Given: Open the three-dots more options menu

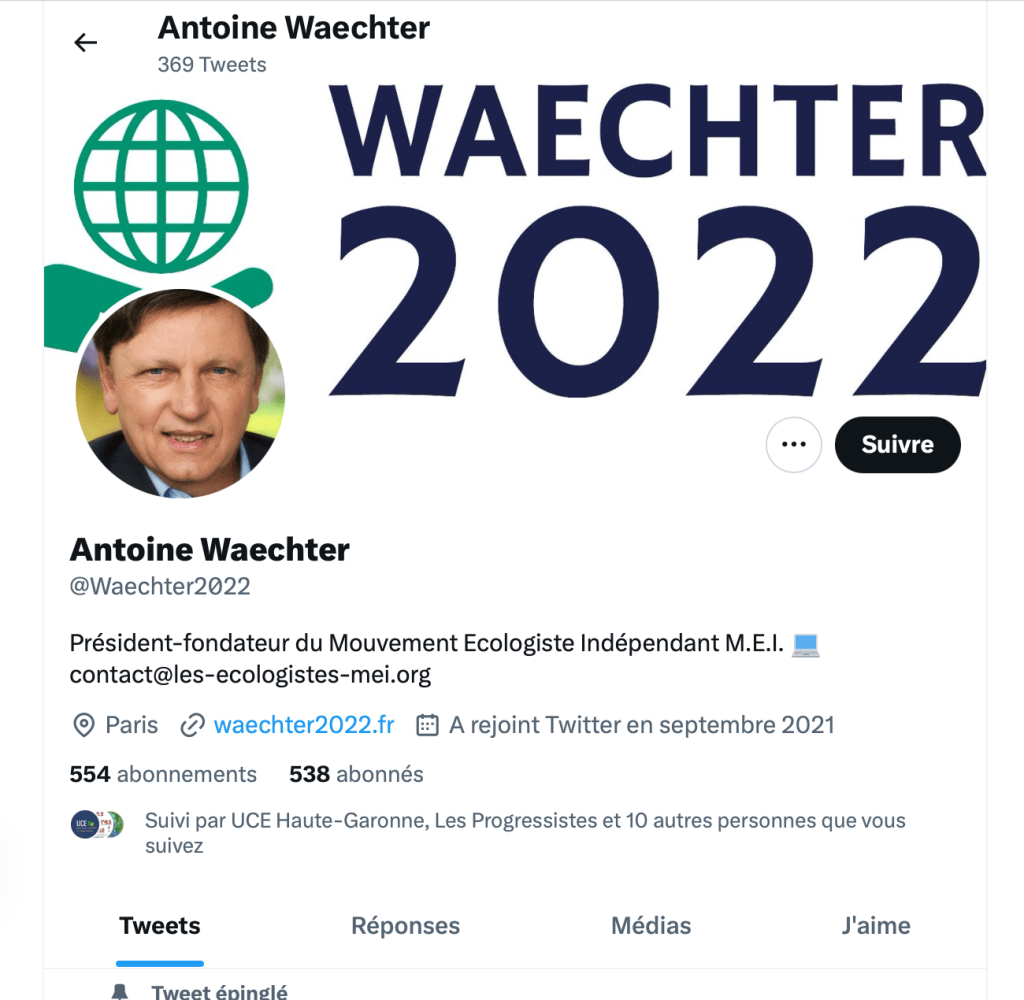Looking at the screenshot, I should 793,445.
